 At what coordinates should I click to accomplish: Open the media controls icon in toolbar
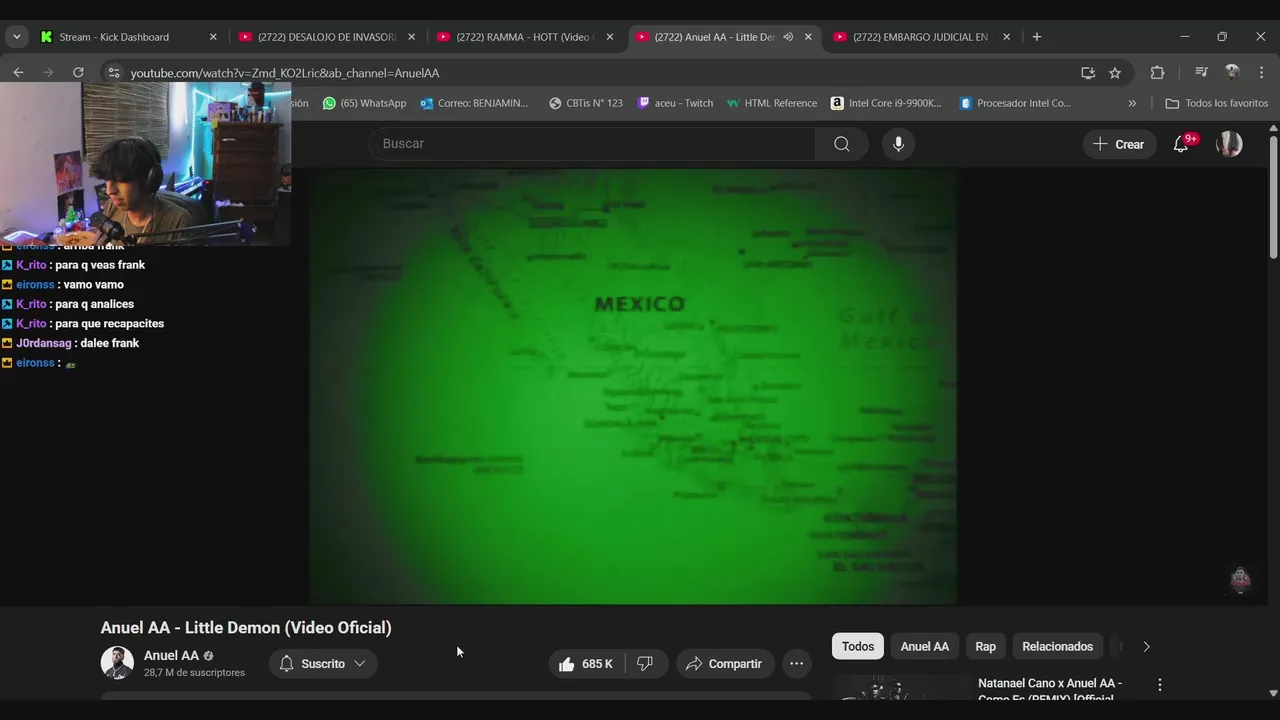click(1202, 73)
